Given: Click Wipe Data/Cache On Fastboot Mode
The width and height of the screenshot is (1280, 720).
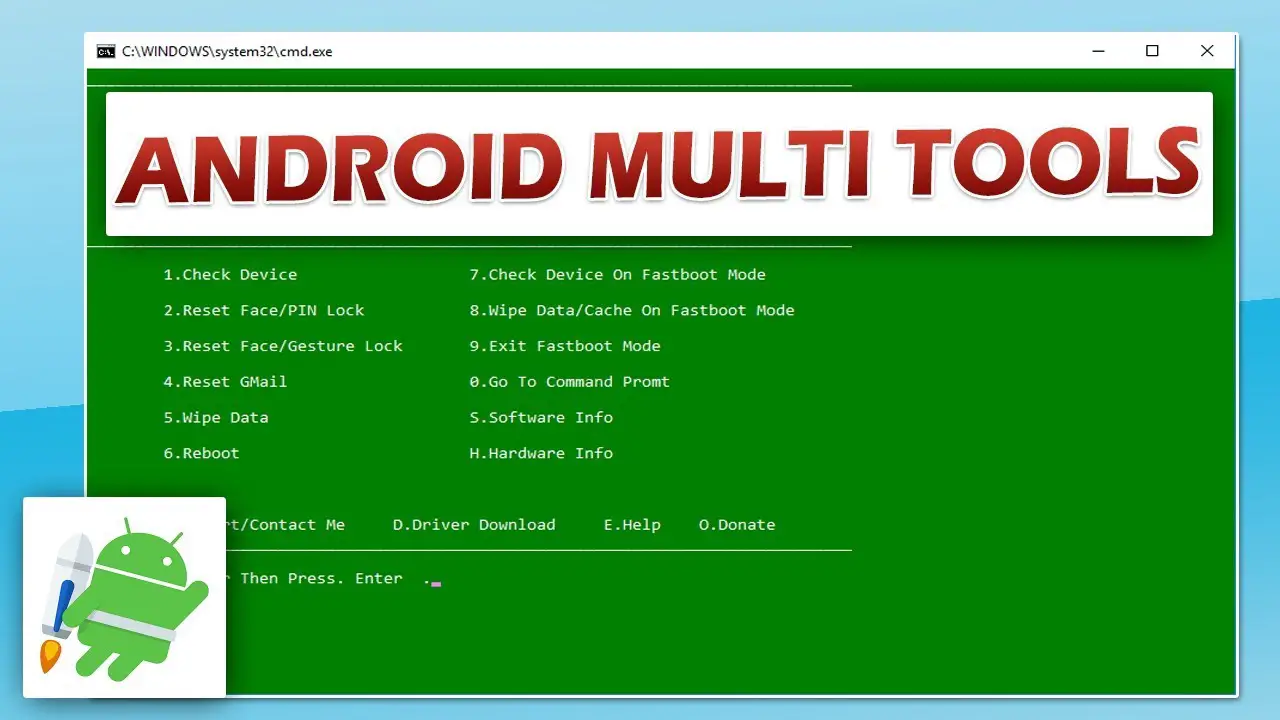Looking at the screenshot, I should pos(632,311).
